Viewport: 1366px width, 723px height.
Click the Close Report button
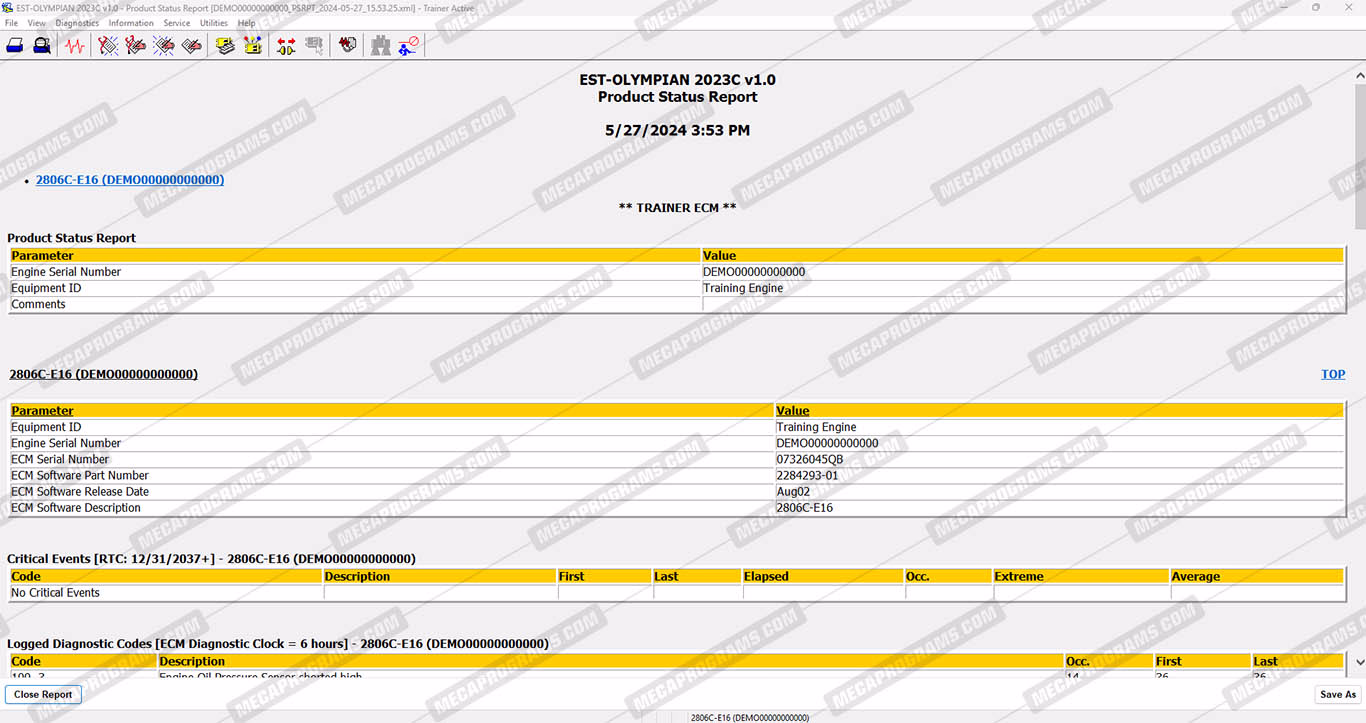coord(43,694)
